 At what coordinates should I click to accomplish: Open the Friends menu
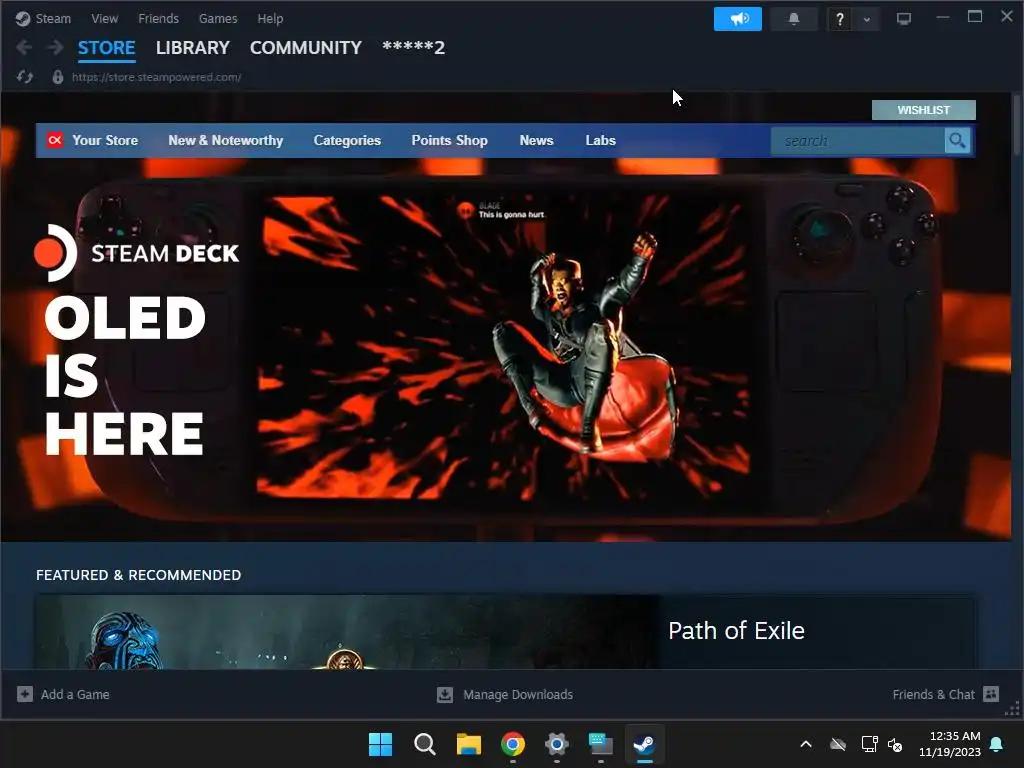[158, 18]
